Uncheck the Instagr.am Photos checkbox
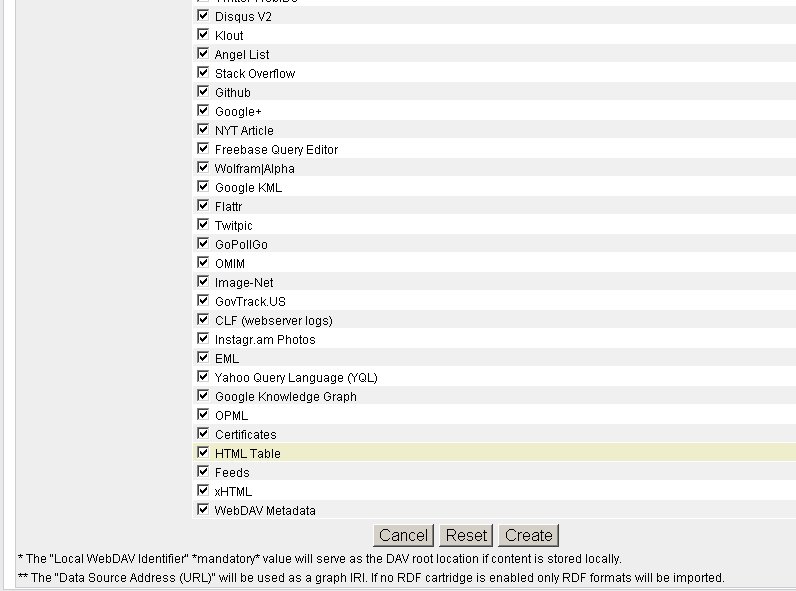796x591 pixels. [203, 339]
